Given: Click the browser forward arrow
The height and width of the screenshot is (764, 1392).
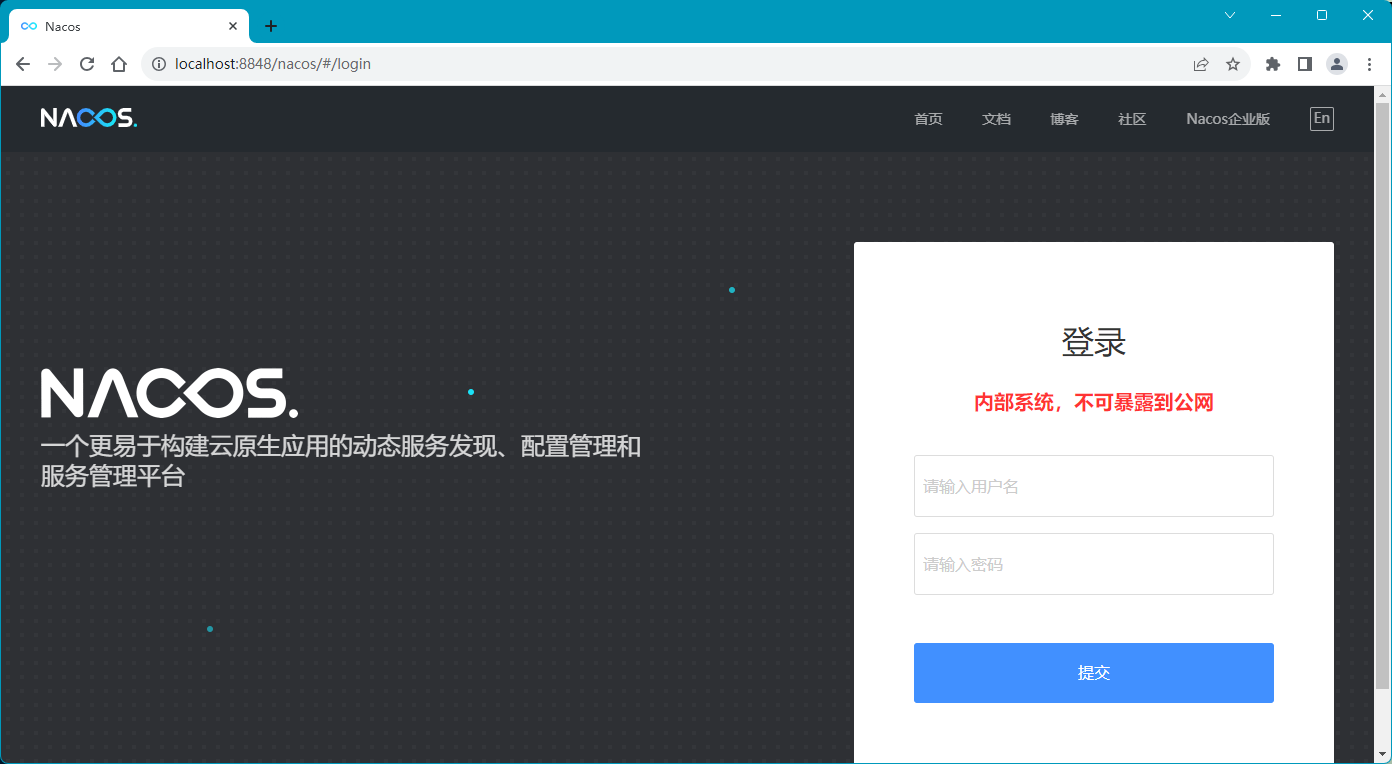Looking at the screenshot, I should [55, 64].
